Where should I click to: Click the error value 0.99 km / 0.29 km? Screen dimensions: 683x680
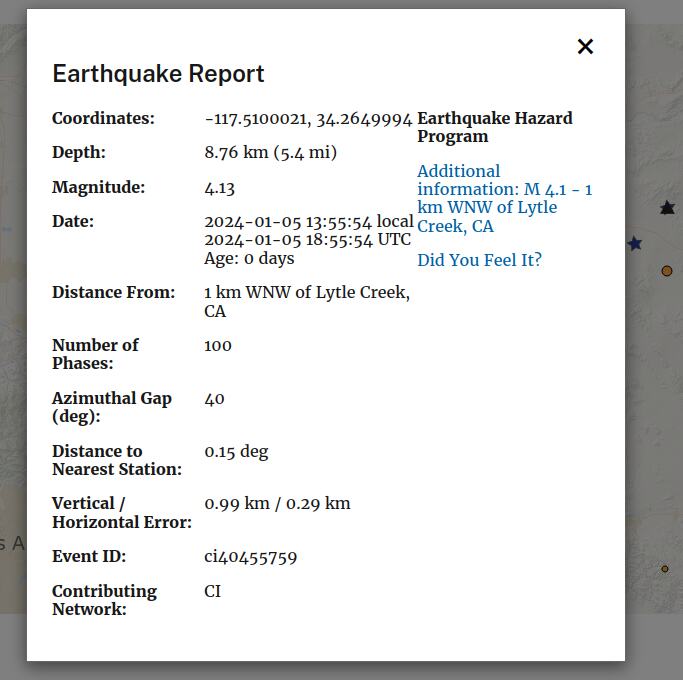click(277, 504)
